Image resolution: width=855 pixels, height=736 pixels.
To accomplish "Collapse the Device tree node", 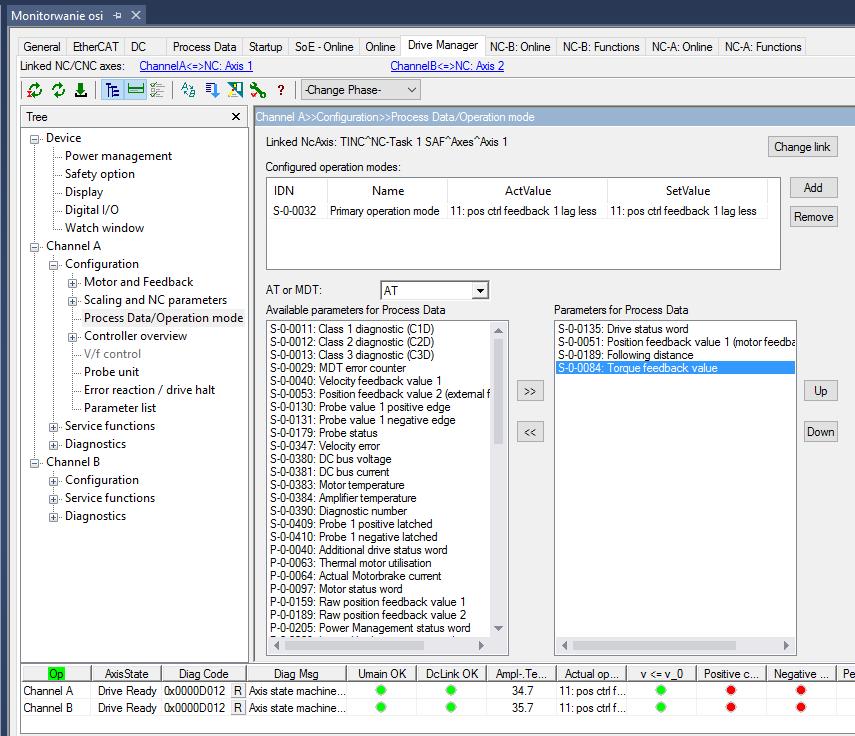I will coord(34,139).
